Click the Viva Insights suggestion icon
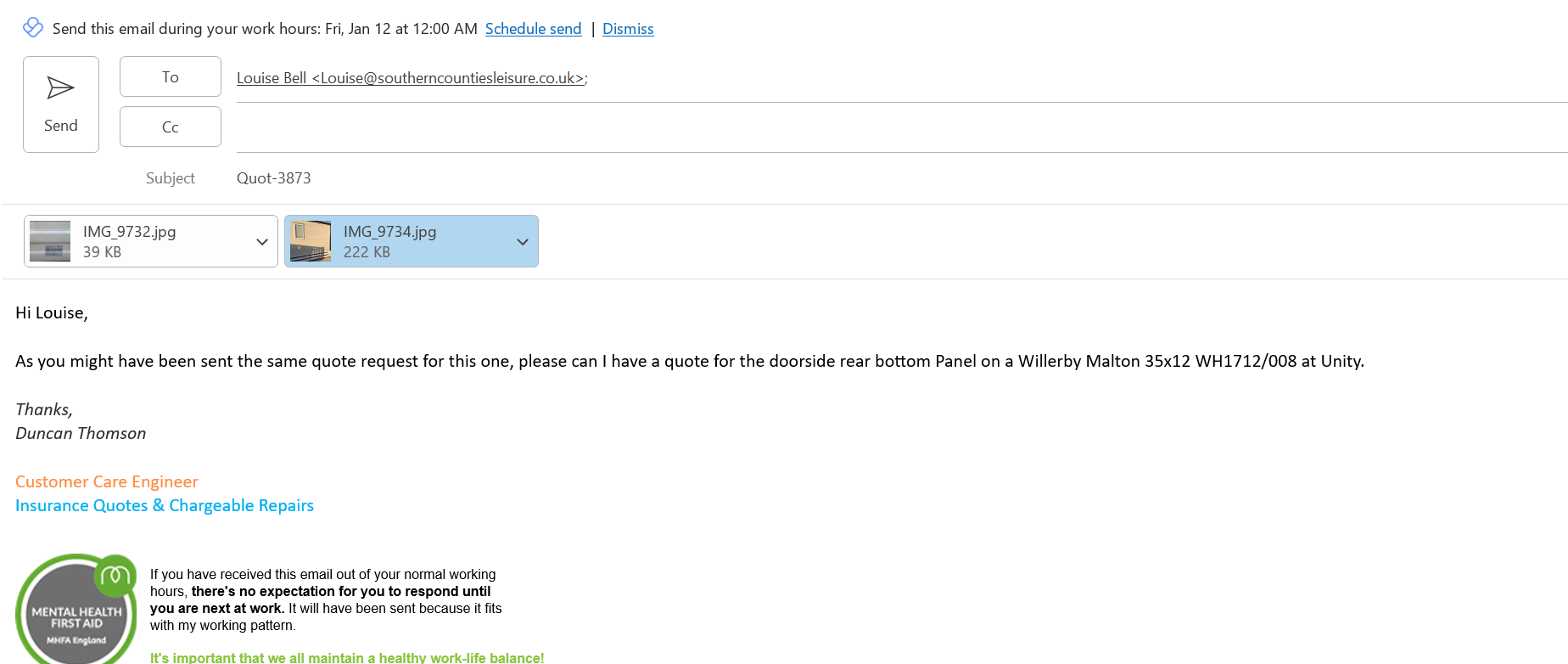The width and height of the screenshot is (1568, 664). point(33,27)
